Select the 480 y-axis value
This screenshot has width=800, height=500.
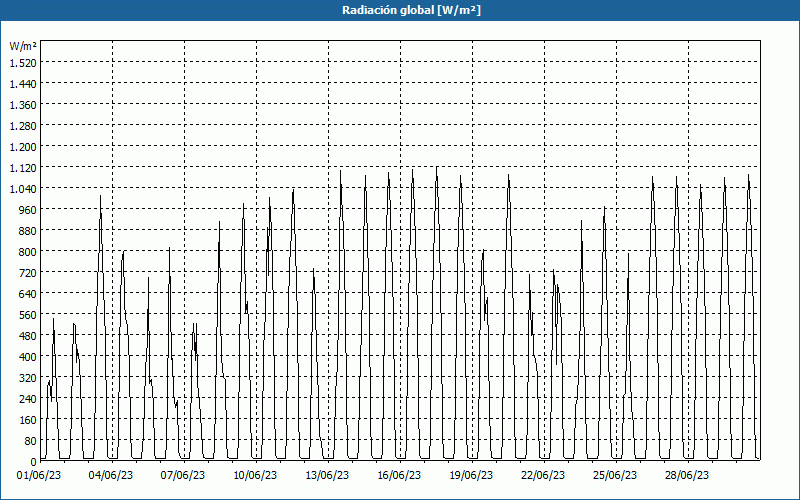pyautogui.click(x=28, y=336)
